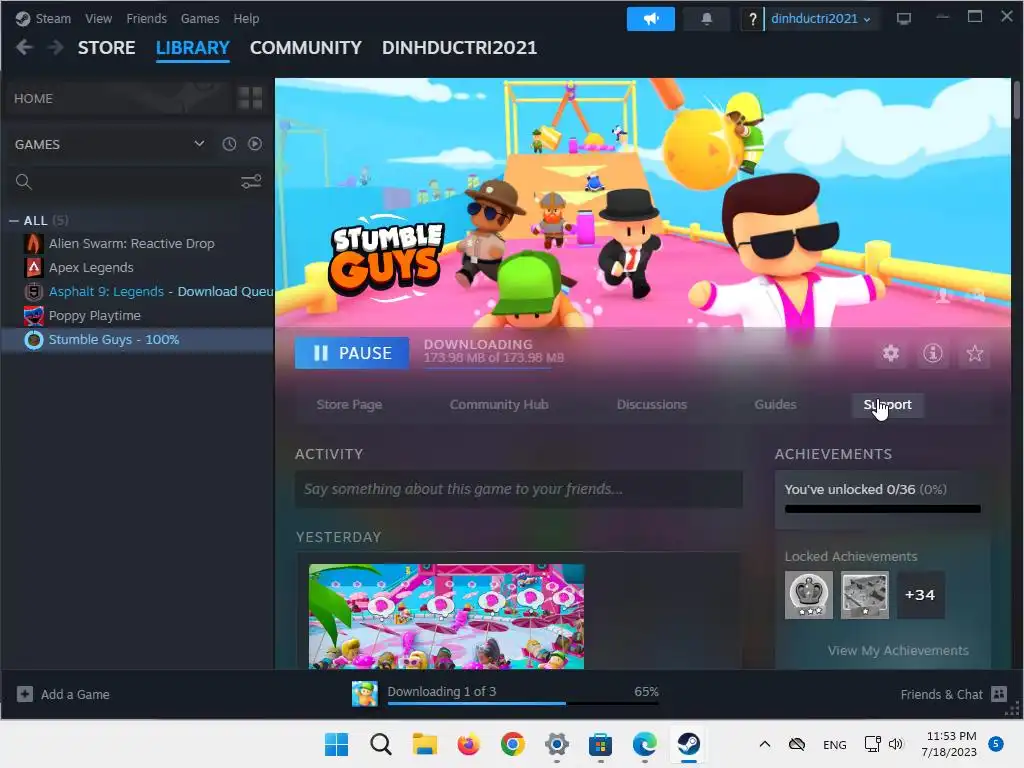Viewport: 1024px width, 768px height.
Task: Click the library page vertical scrollbar
Action: tap(1017, 101)
